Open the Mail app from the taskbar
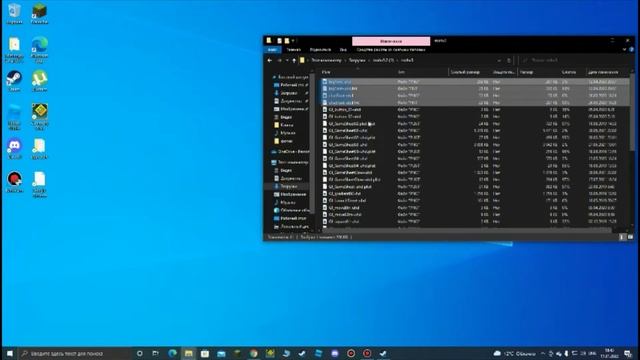The width and height of the screenshot is (640, 360). [x=221, y=353]
